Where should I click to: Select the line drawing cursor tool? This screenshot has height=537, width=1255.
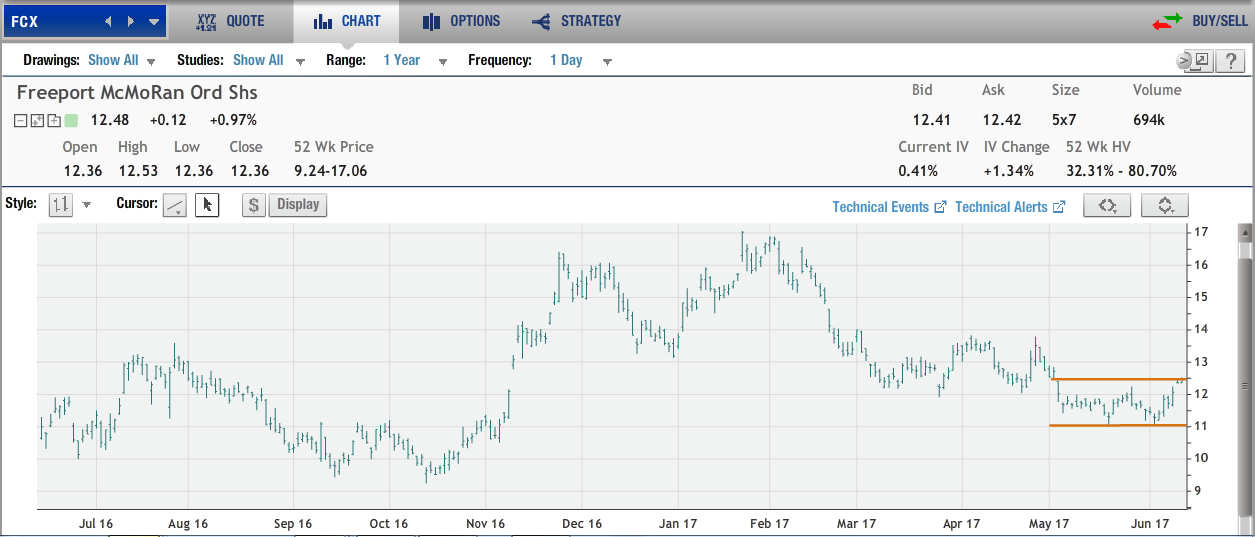pos(175,205)
